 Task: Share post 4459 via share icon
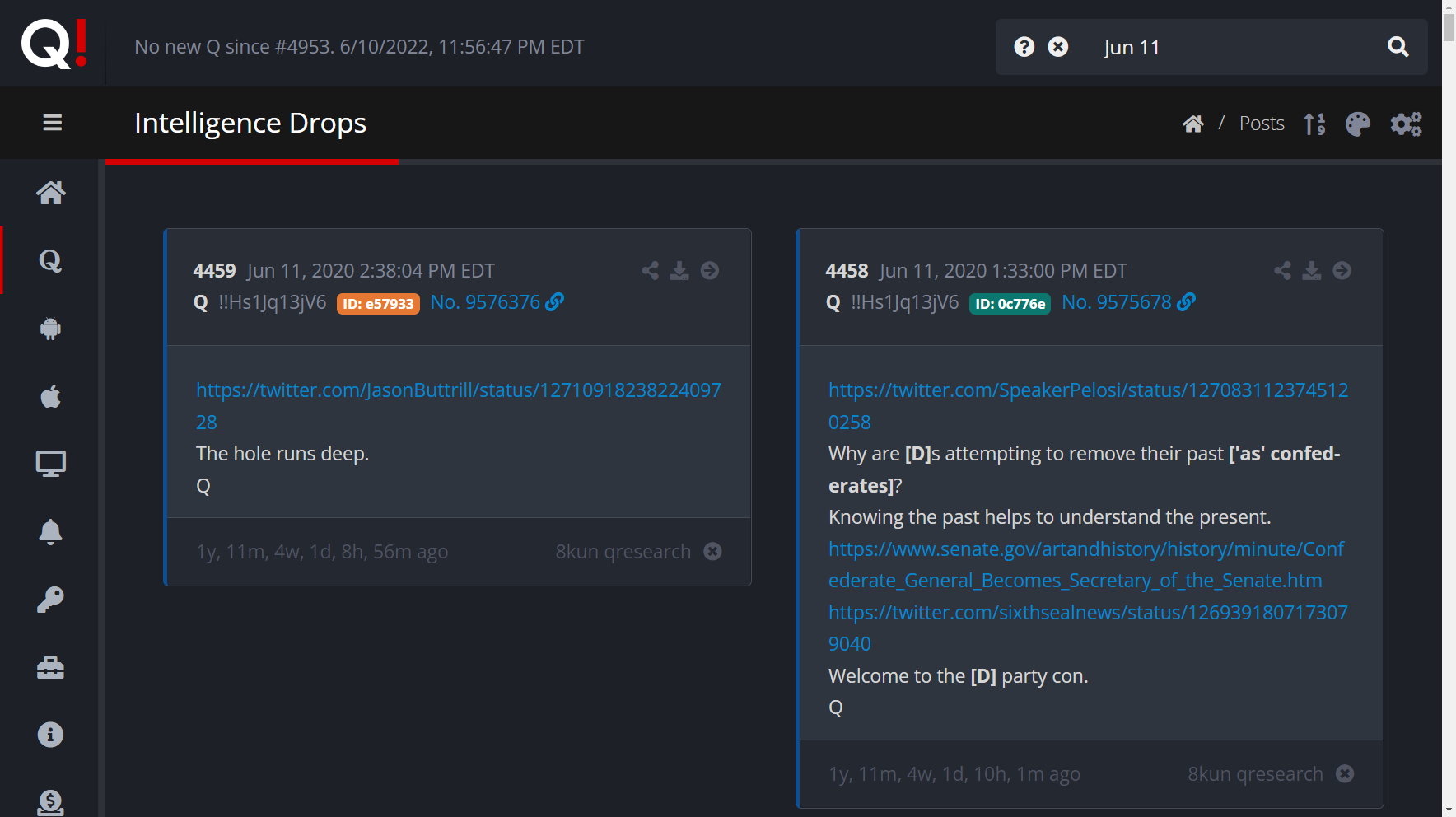pyautogui.click(x=650, y=271)
